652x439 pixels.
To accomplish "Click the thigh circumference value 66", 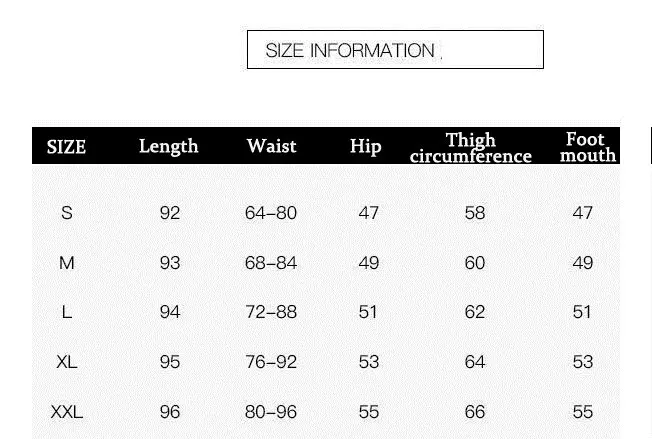I will point(475,412).
